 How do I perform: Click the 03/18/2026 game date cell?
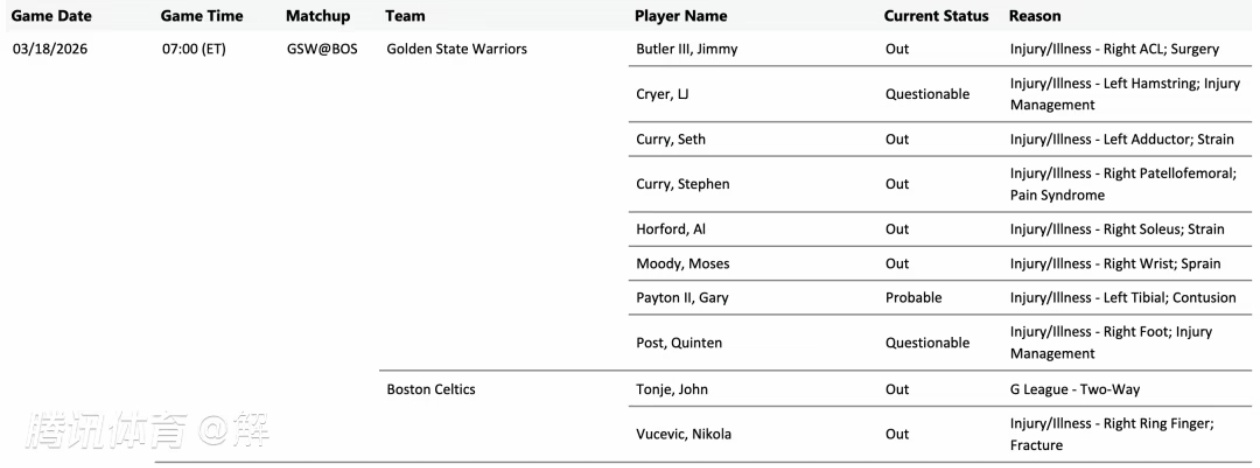point(50,48)
